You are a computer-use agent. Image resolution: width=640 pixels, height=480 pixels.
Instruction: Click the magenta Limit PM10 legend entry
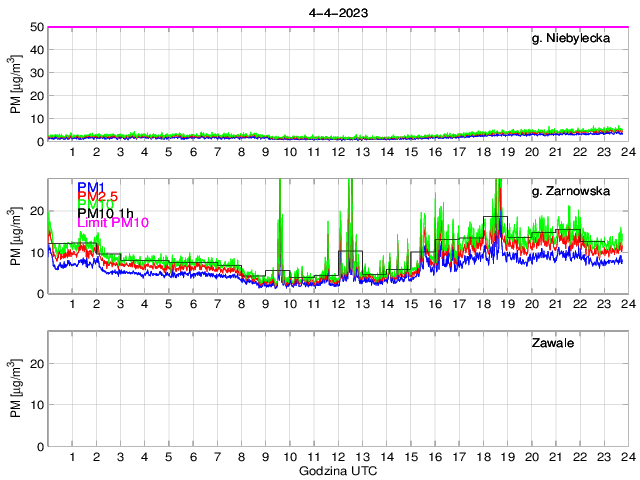pos(113,223)
